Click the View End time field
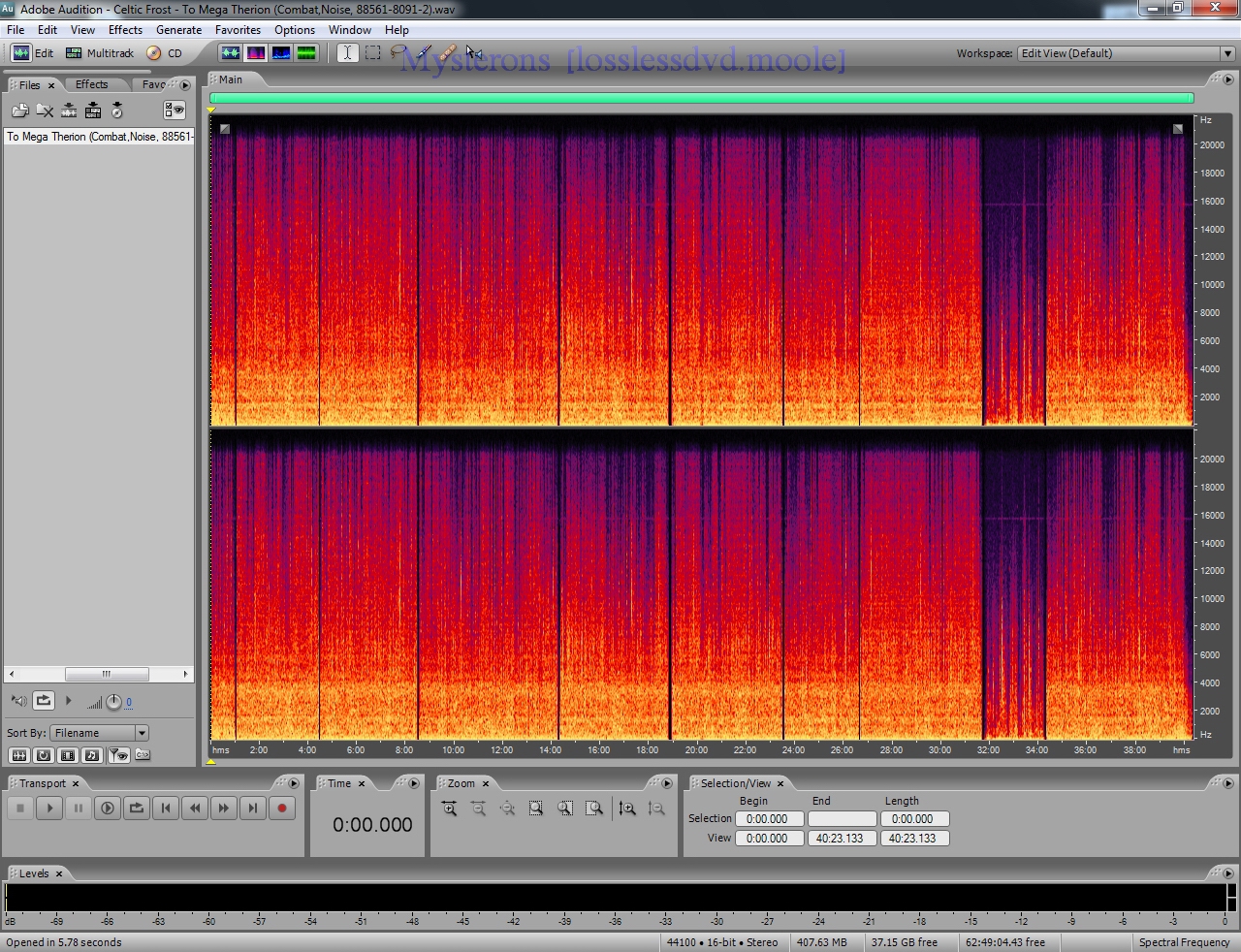1241x952 pixels. tap(841, 839)
